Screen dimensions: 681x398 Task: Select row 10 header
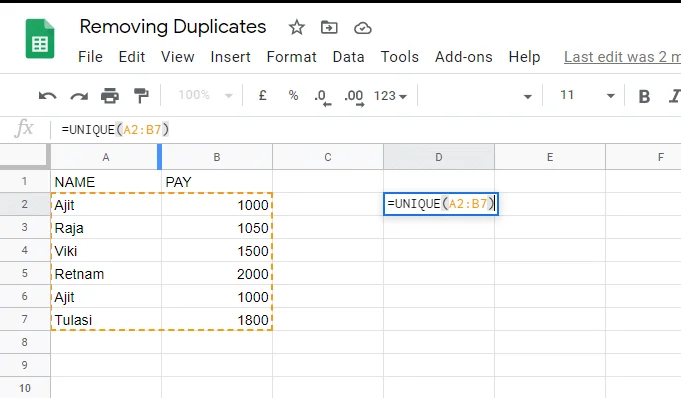coord(25,388)
